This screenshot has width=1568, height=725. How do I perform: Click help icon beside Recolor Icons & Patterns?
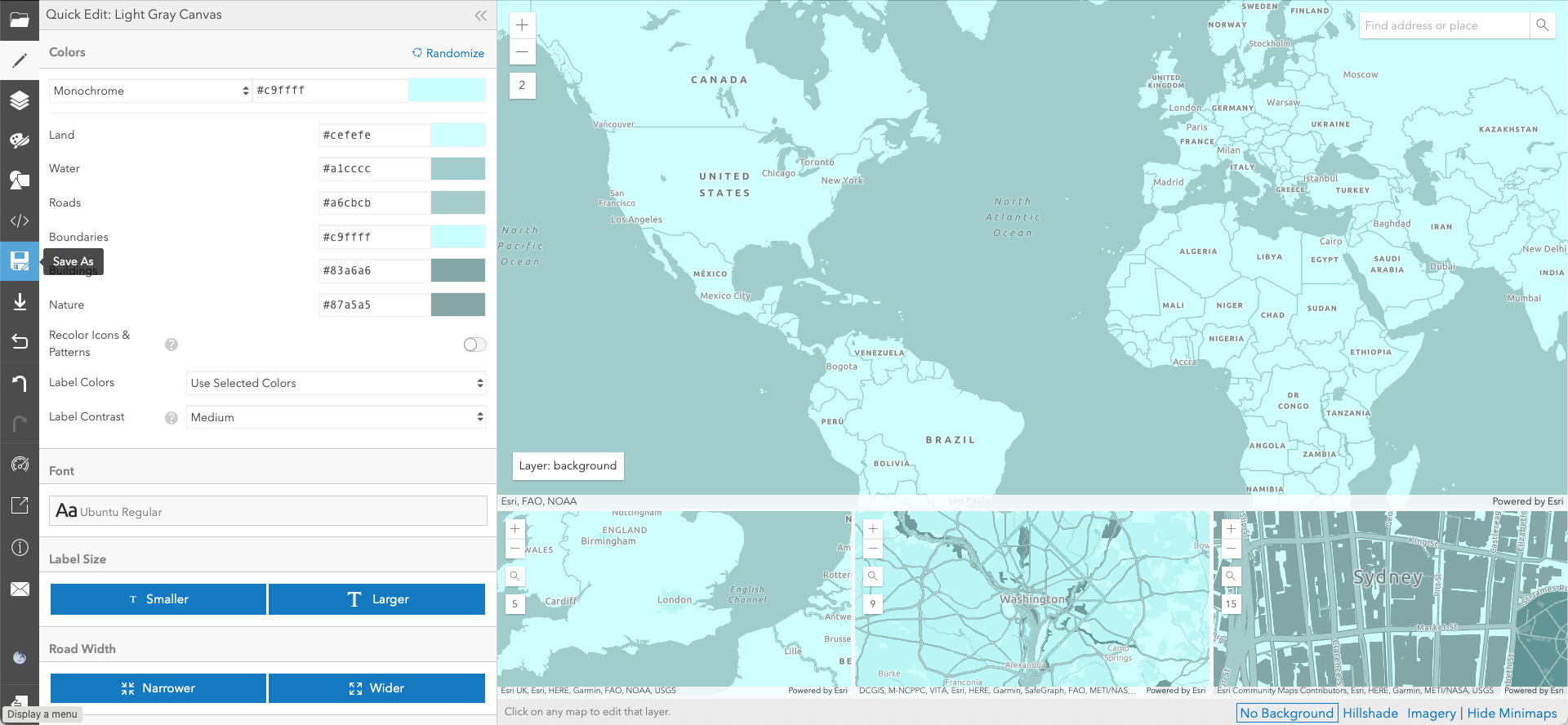pos(171,345)
